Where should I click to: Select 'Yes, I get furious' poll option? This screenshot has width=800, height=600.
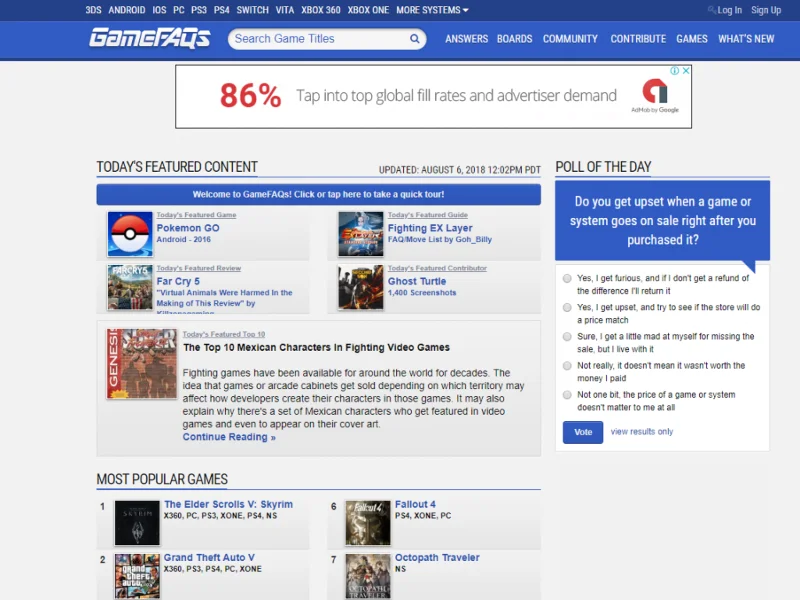click(567, 278)
